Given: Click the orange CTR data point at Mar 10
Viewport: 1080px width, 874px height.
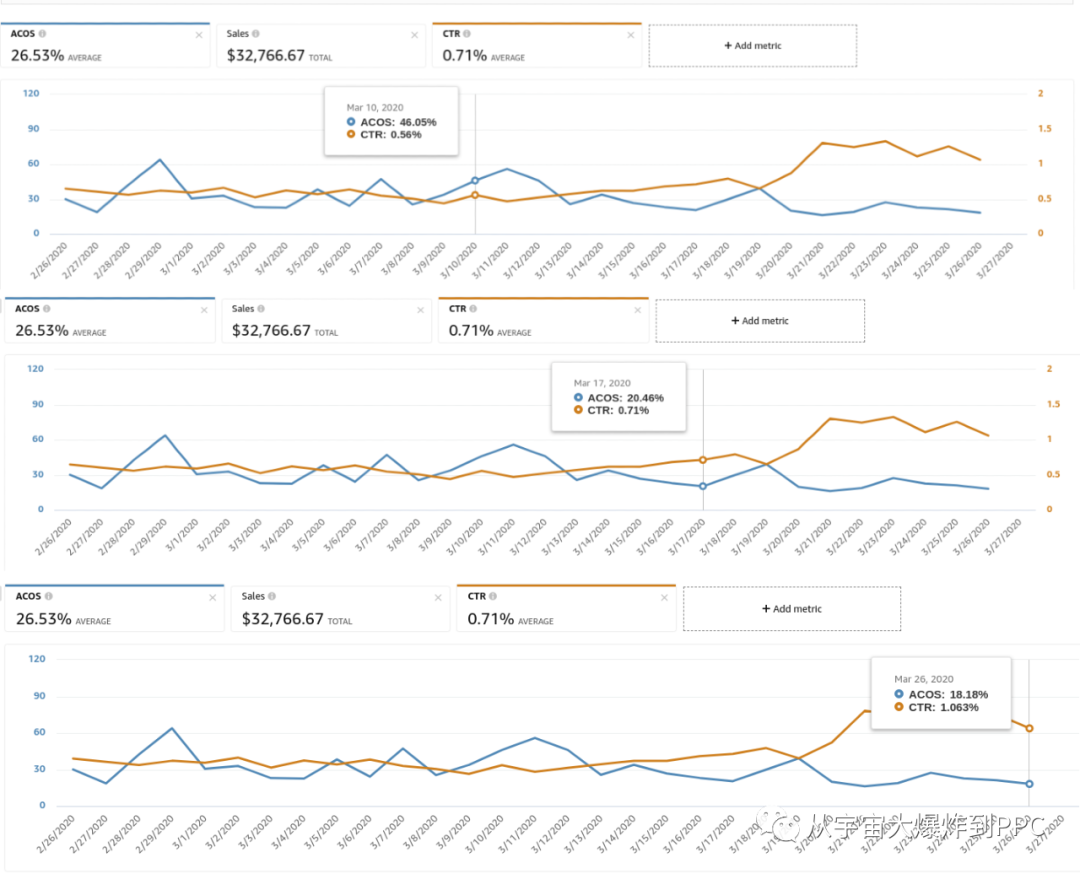Looking at the screenshot, I should [475, 195].
